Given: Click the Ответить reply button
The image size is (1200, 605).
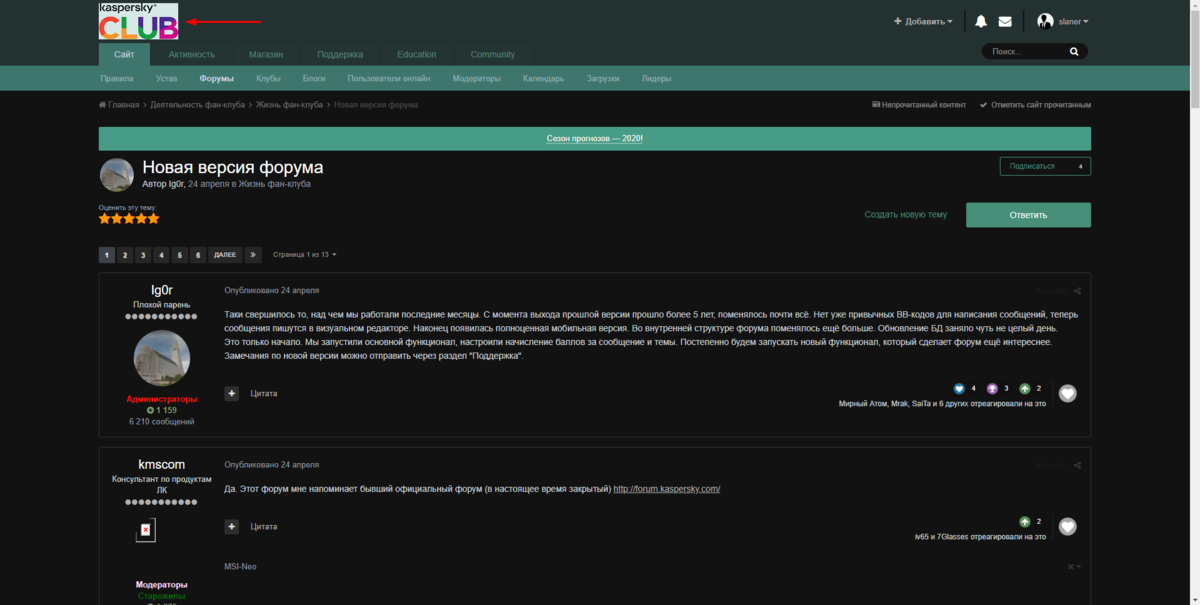Looking at the screenshot, I should tap(1028, 215).
